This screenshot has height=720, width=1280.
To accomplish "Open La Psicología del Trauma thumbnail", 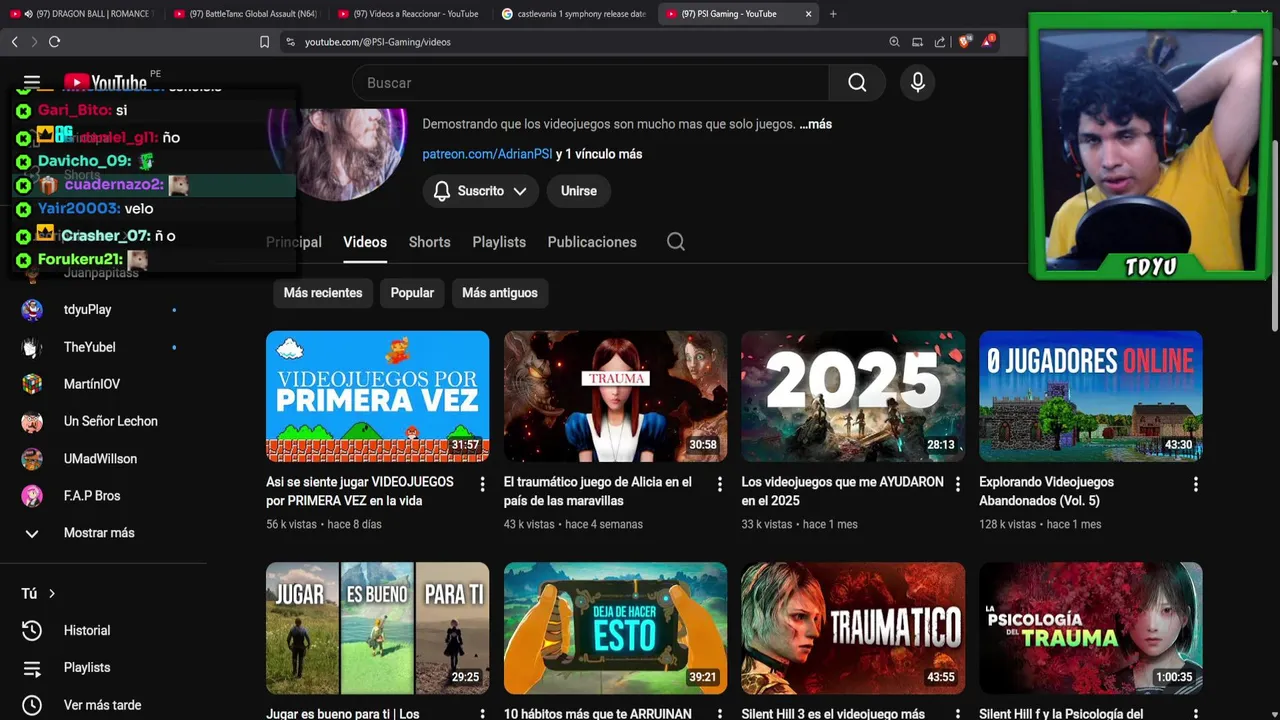I will [1091, 628].
